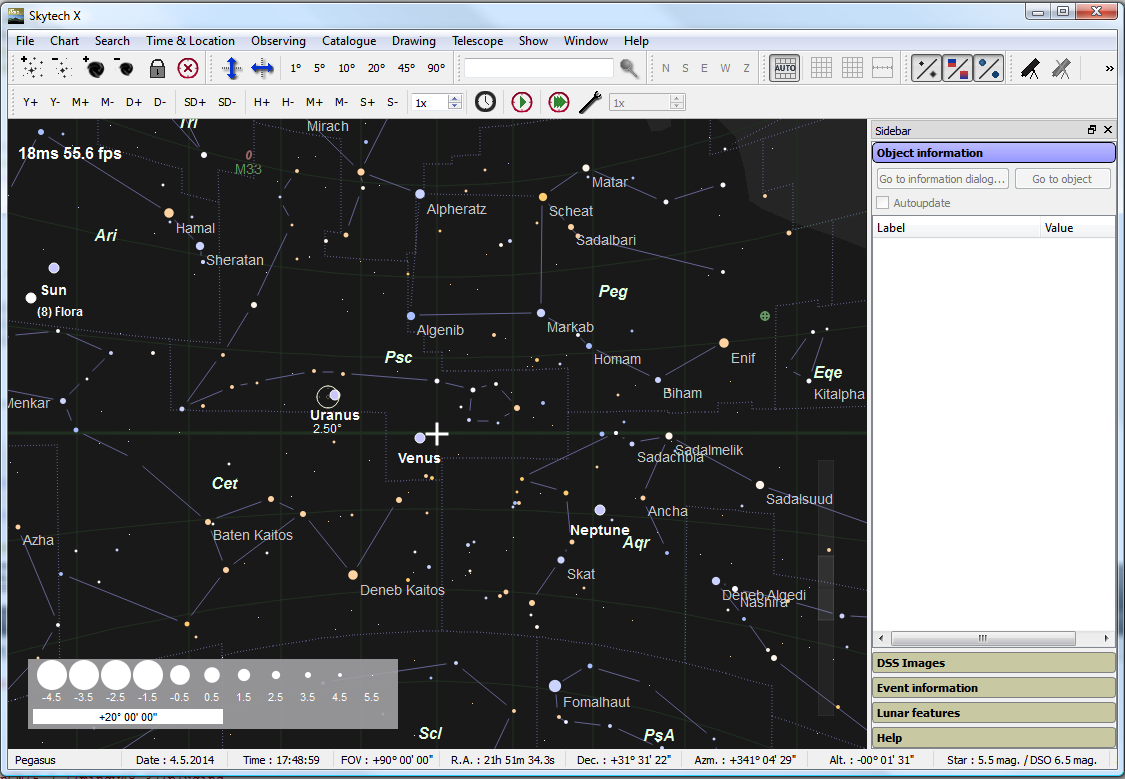1125x779 pixels.
Task: Toggle the red-blue squares slash button
Action: pyautogui.click(x=957, y=68)
